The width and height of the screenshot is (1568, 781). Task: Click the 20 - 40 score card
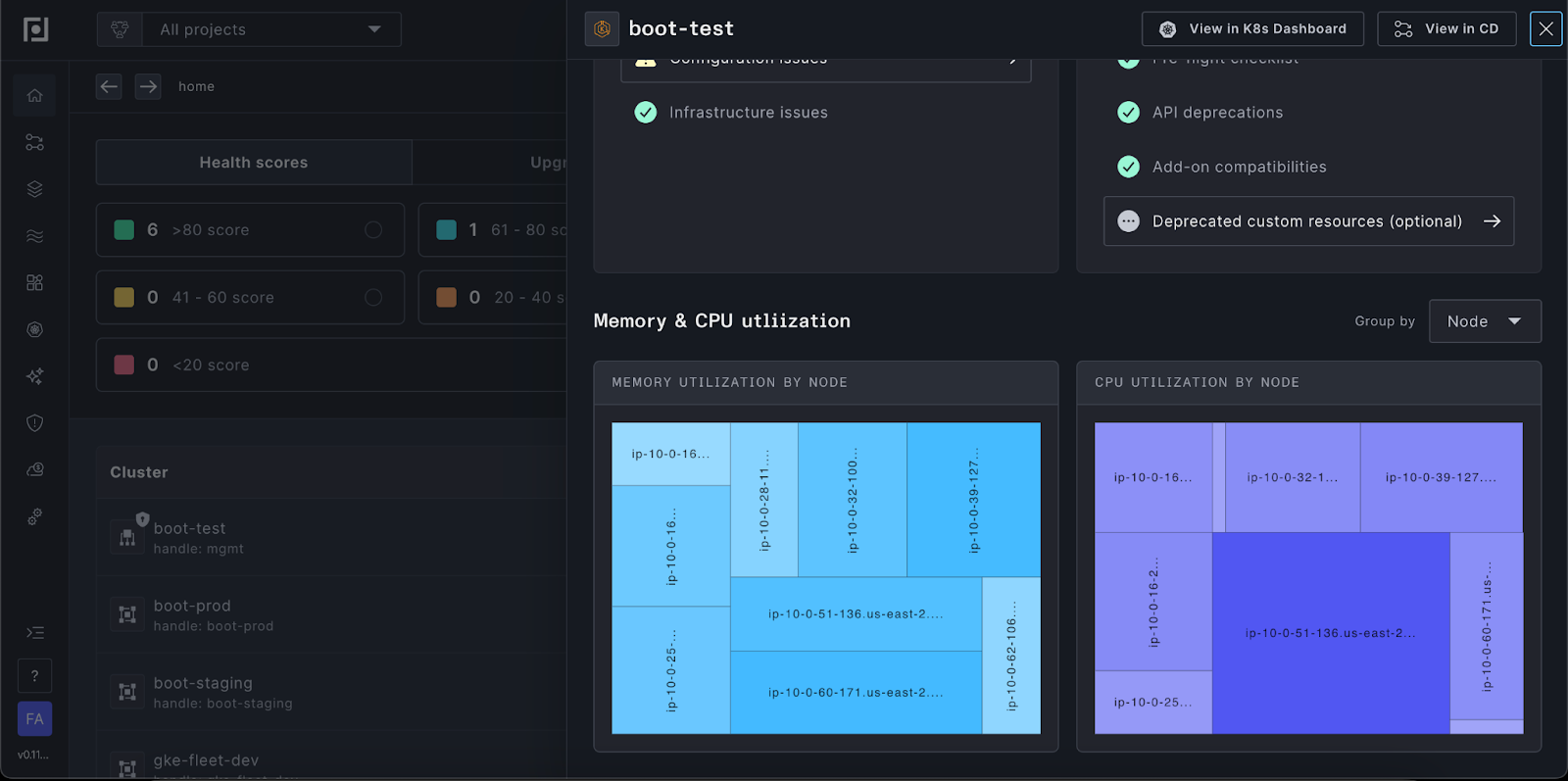(x=493, y=297)
